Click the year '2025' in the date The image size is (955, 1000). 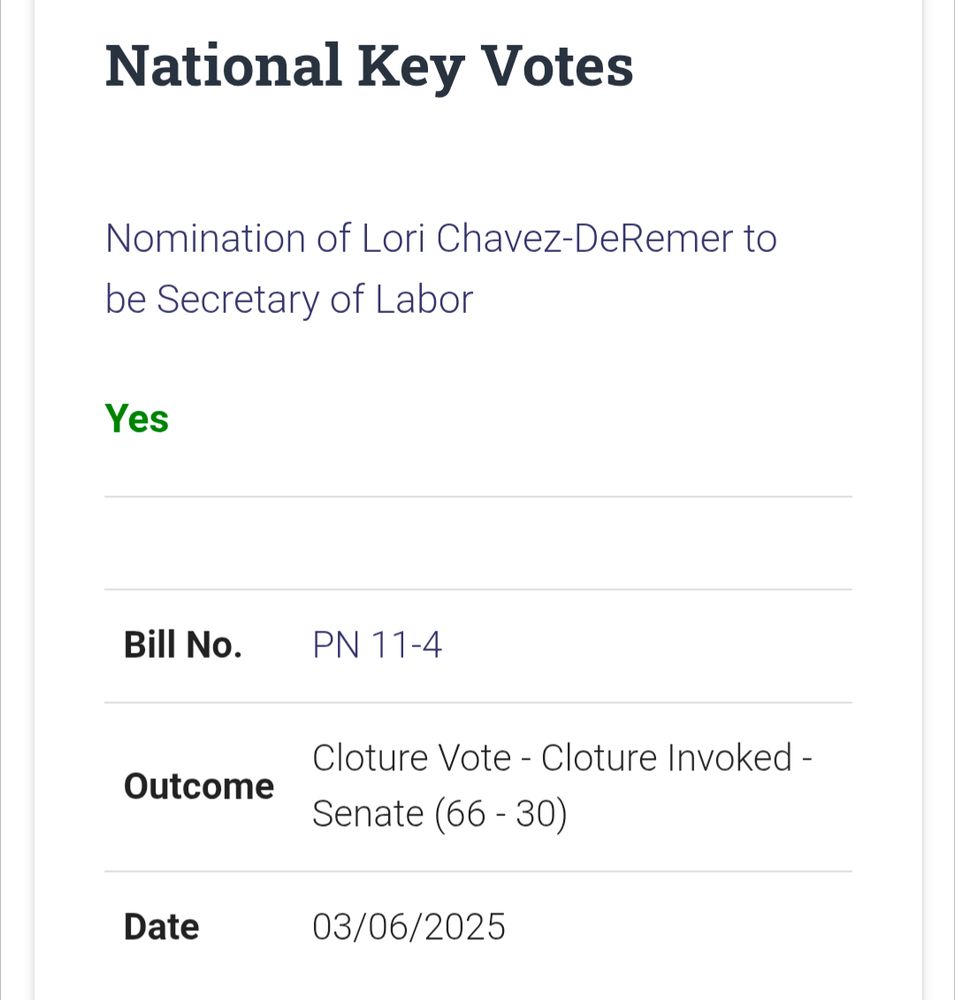[464, 927]
